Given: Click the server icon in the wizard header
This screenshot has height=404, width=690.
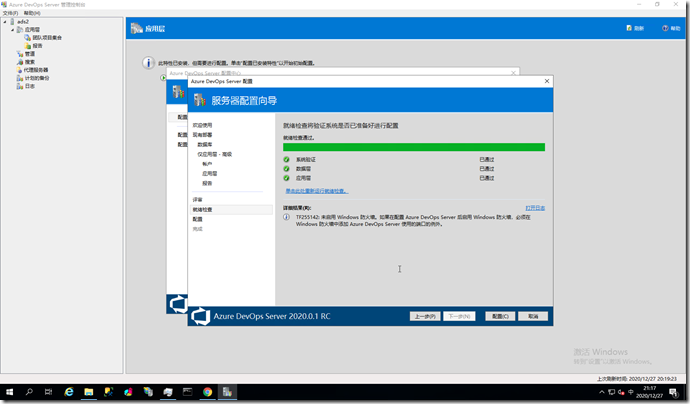Looking at the screenshot, I should pos(200,100).
